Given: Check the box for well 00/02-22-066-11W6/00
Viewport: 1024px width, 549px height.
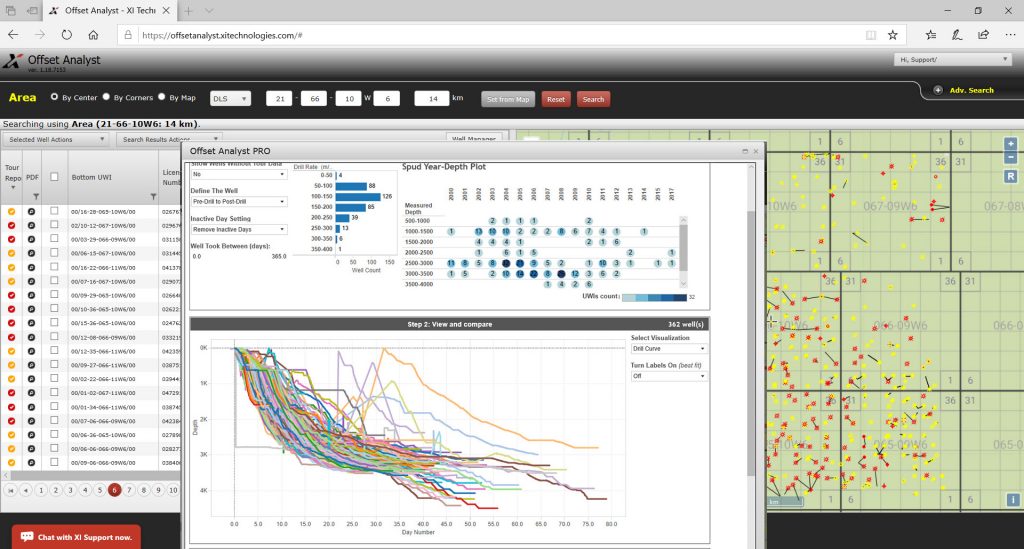Looking at the screenshot, I should 54,379.
